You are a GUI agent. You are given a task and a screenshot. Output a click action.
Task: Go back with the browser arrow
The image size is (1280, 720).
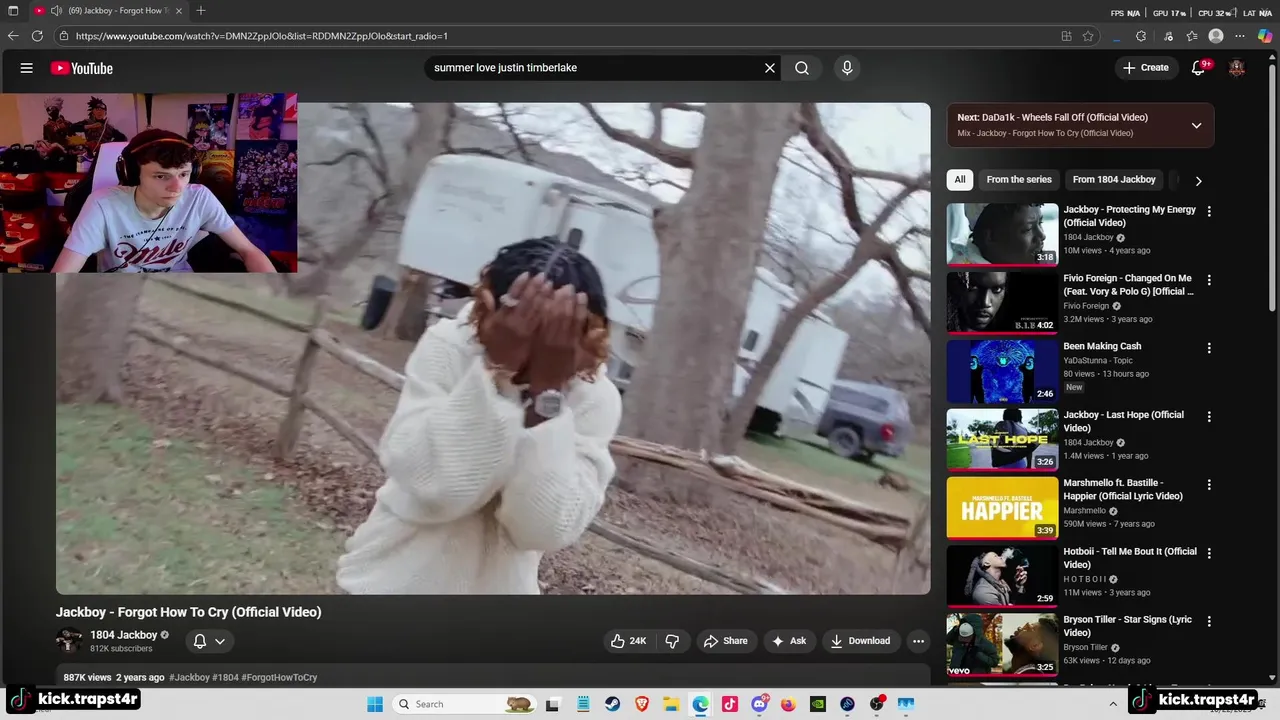point(13,36)
